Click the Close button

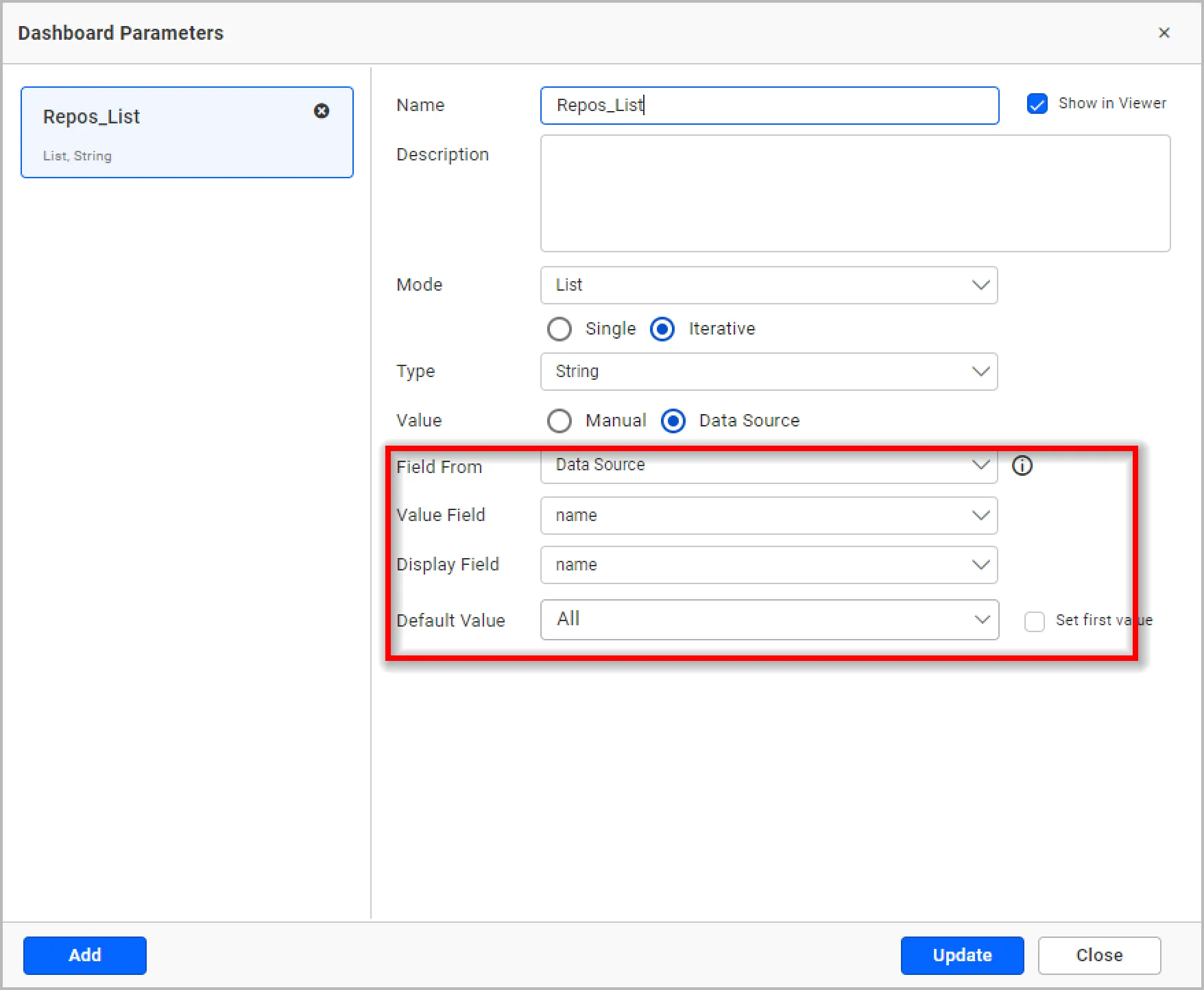pyautogui.click(x=1099, y=955)
